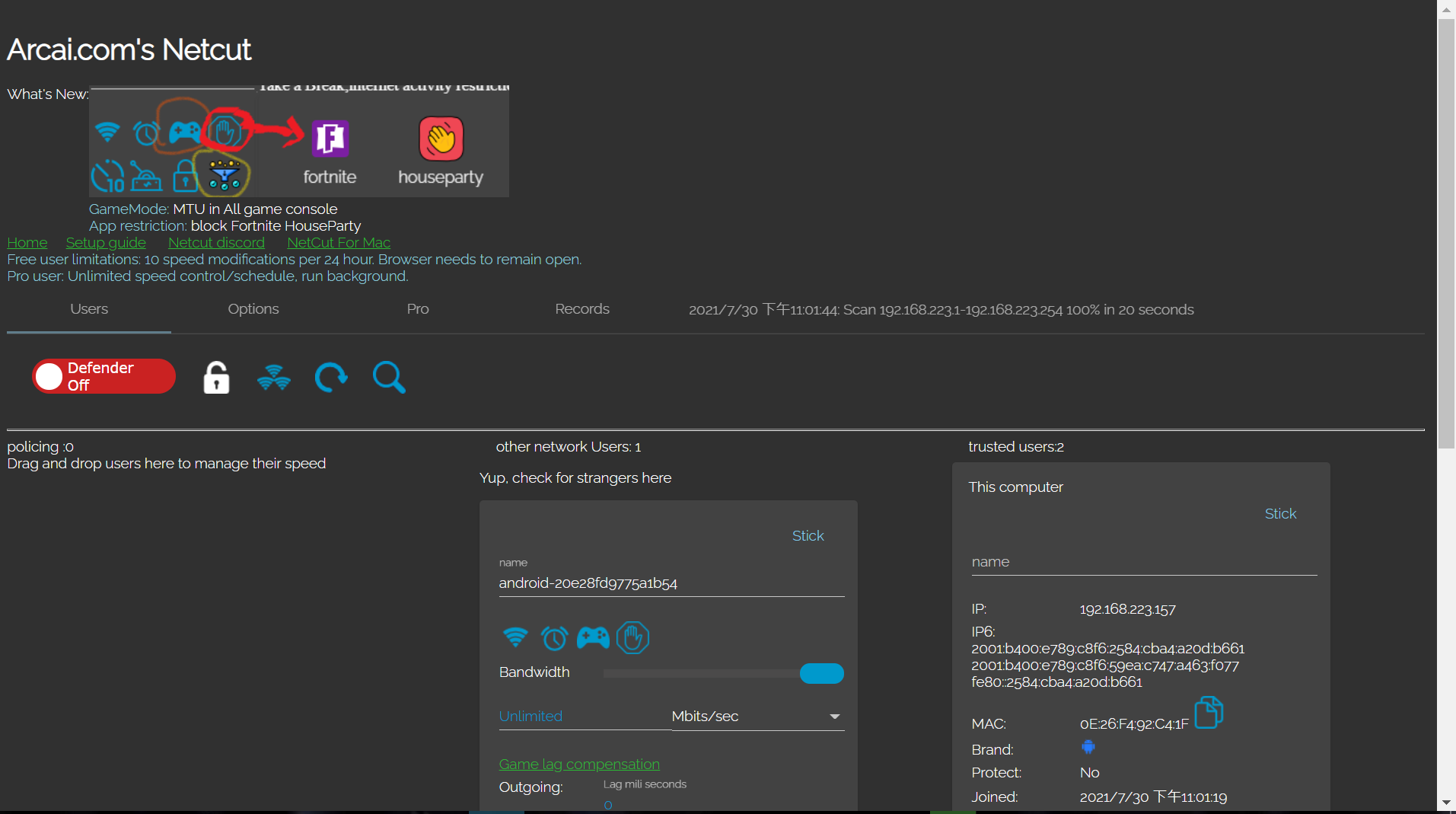Click the unlock padlock icon
1456x814 pixels.
click(x=216, y=378)
